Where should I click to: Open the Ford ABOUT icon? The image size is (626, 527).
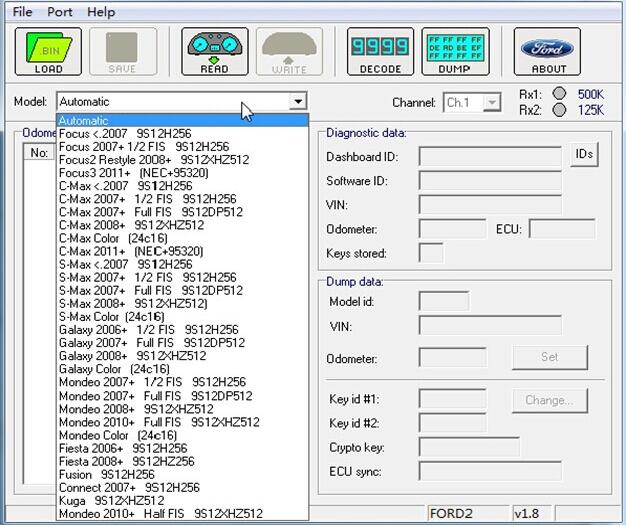(547, 52)
